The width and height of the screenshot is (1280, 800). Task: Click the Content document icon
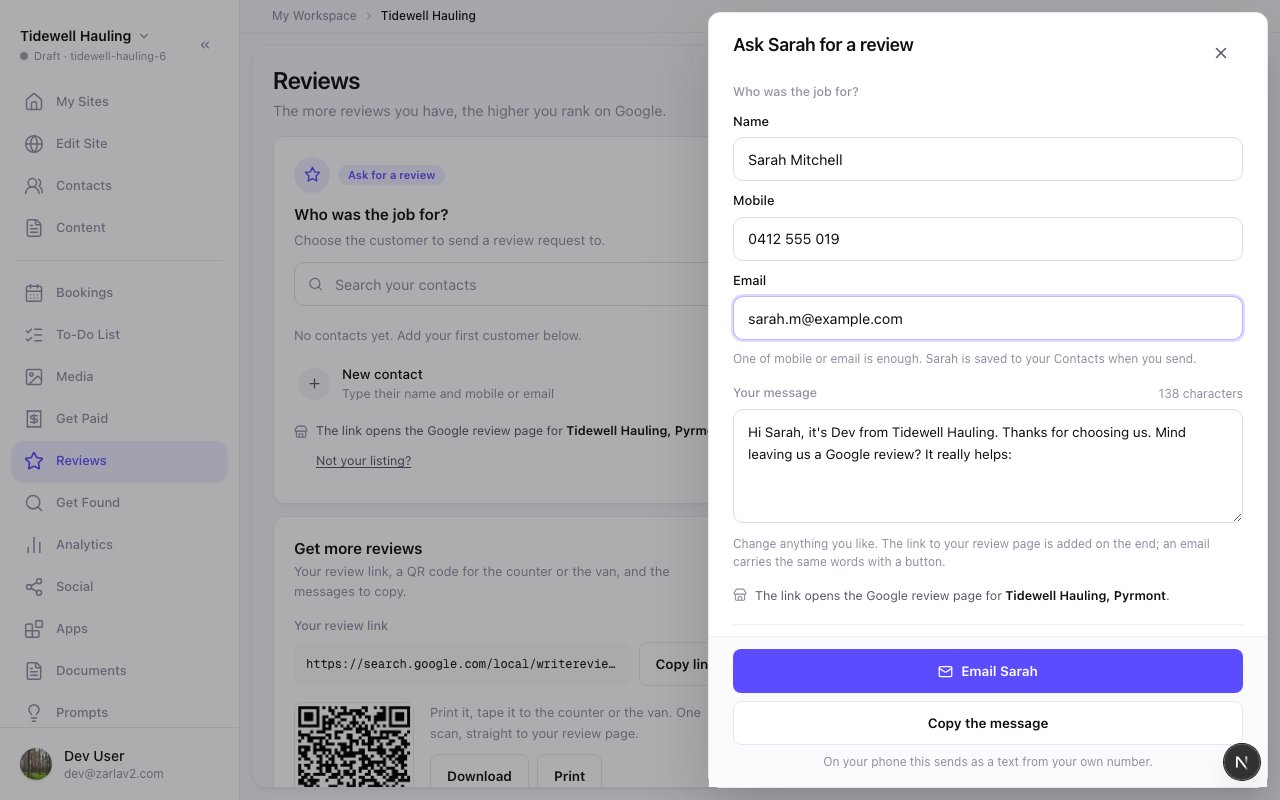coord(34,227)
